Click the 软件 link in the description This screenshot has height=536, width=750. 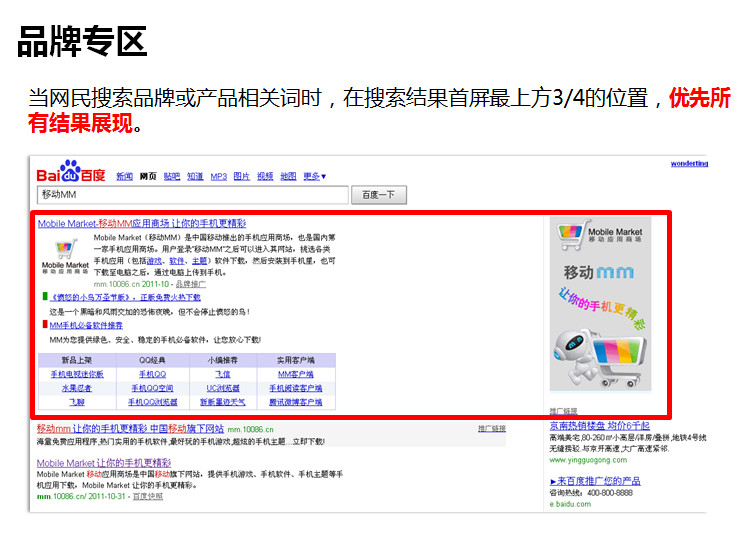coord(176,261)
